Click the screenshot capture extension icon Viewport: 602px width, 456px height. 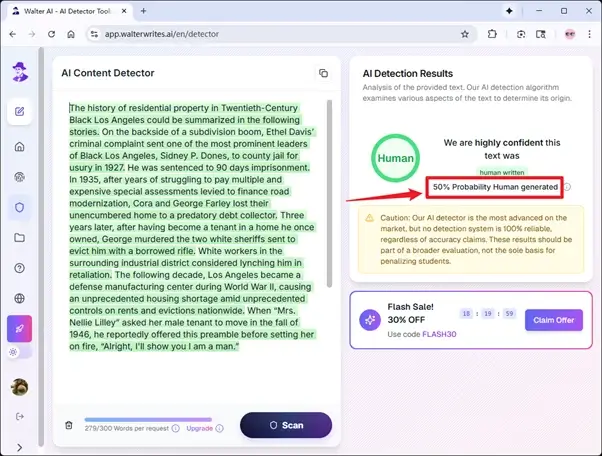click(x=521, y=34)
